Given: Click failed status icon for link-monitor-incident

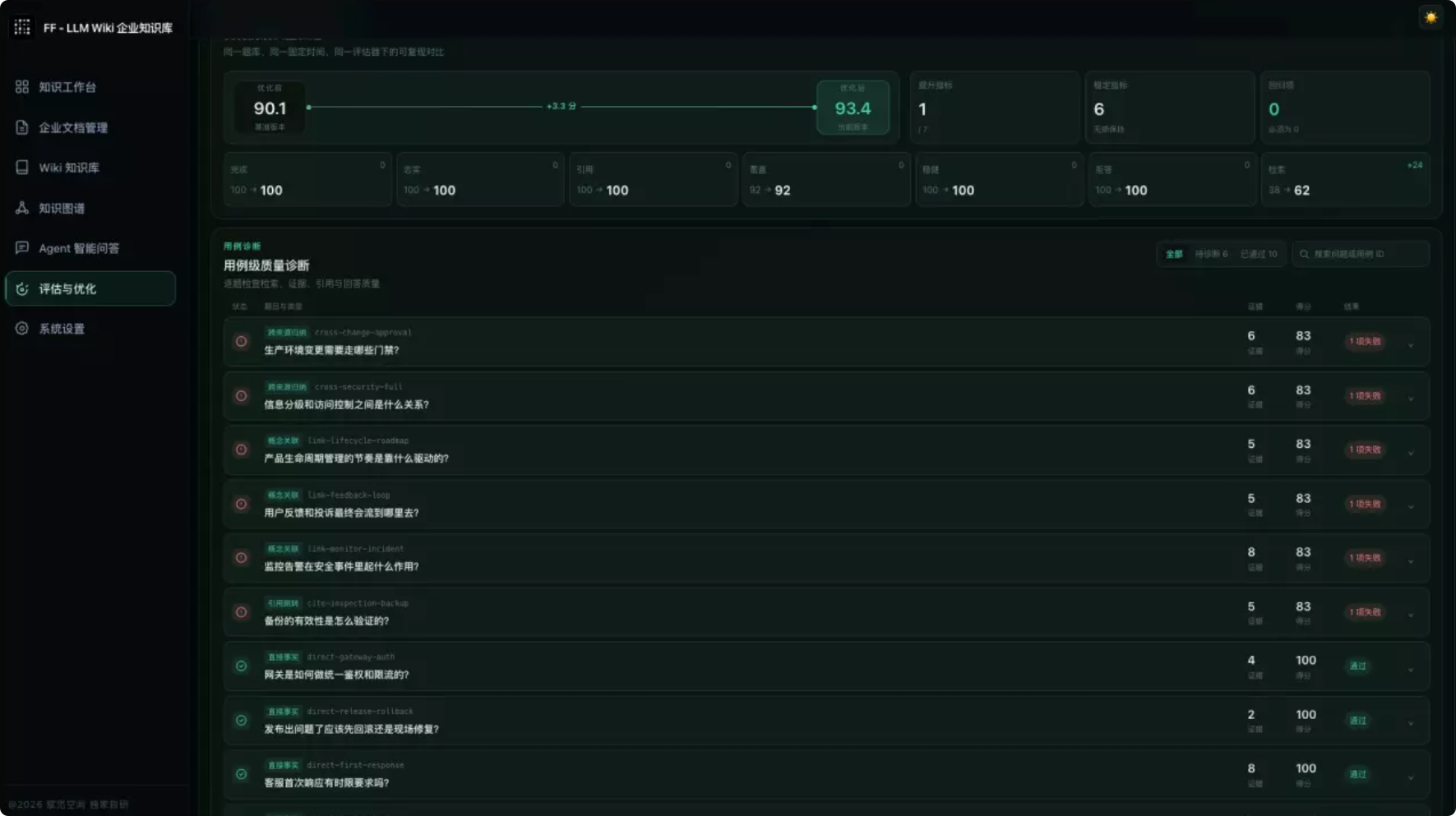Looking at the screenshot, I should pyautogui.click(x=241, y=557).
